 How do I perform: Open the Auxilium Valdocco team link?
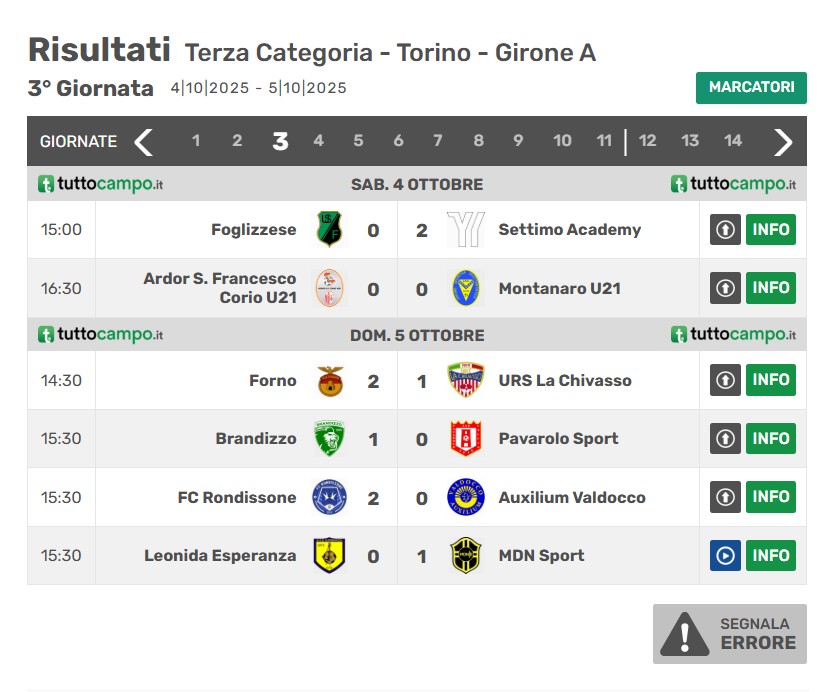572,497
